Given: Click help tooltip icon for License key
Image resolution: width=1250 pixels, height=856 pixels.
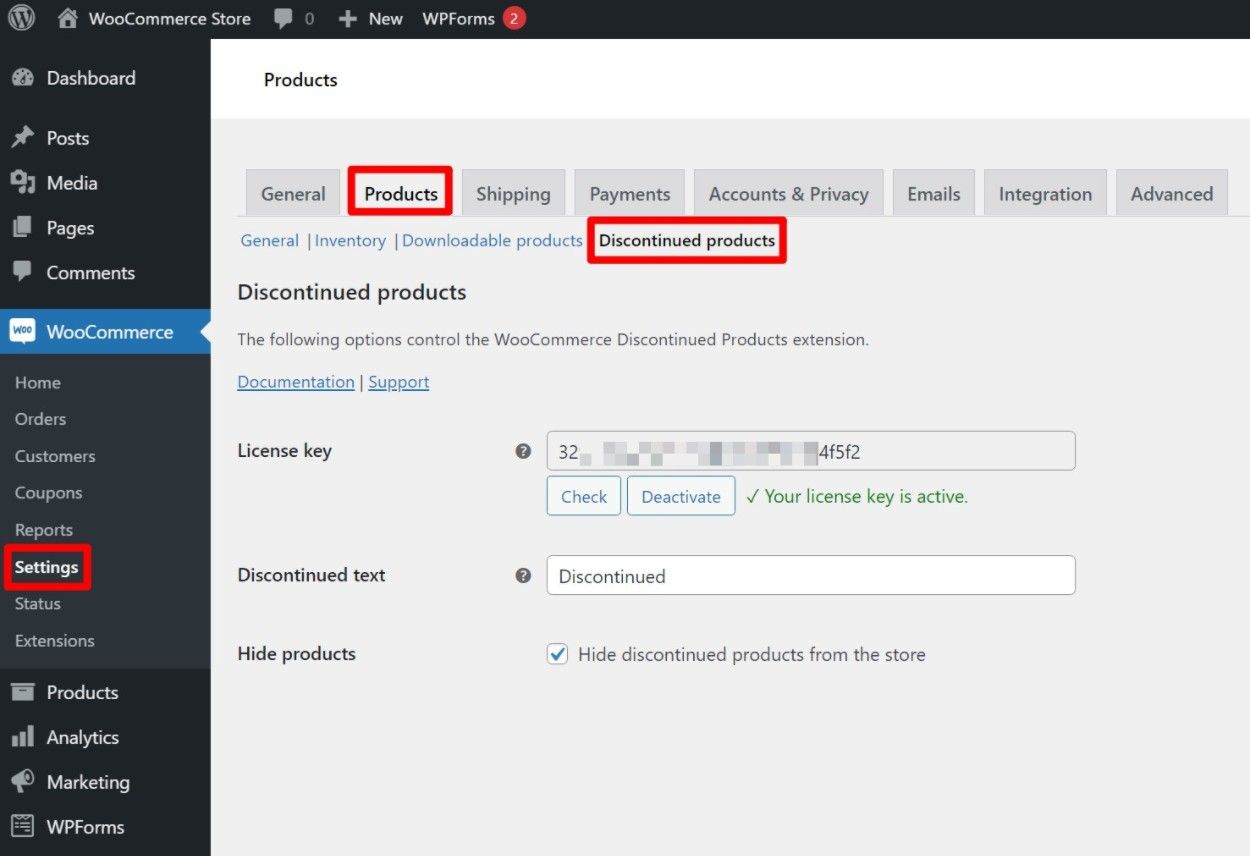Looking at the screenshot, I should 523,451.
